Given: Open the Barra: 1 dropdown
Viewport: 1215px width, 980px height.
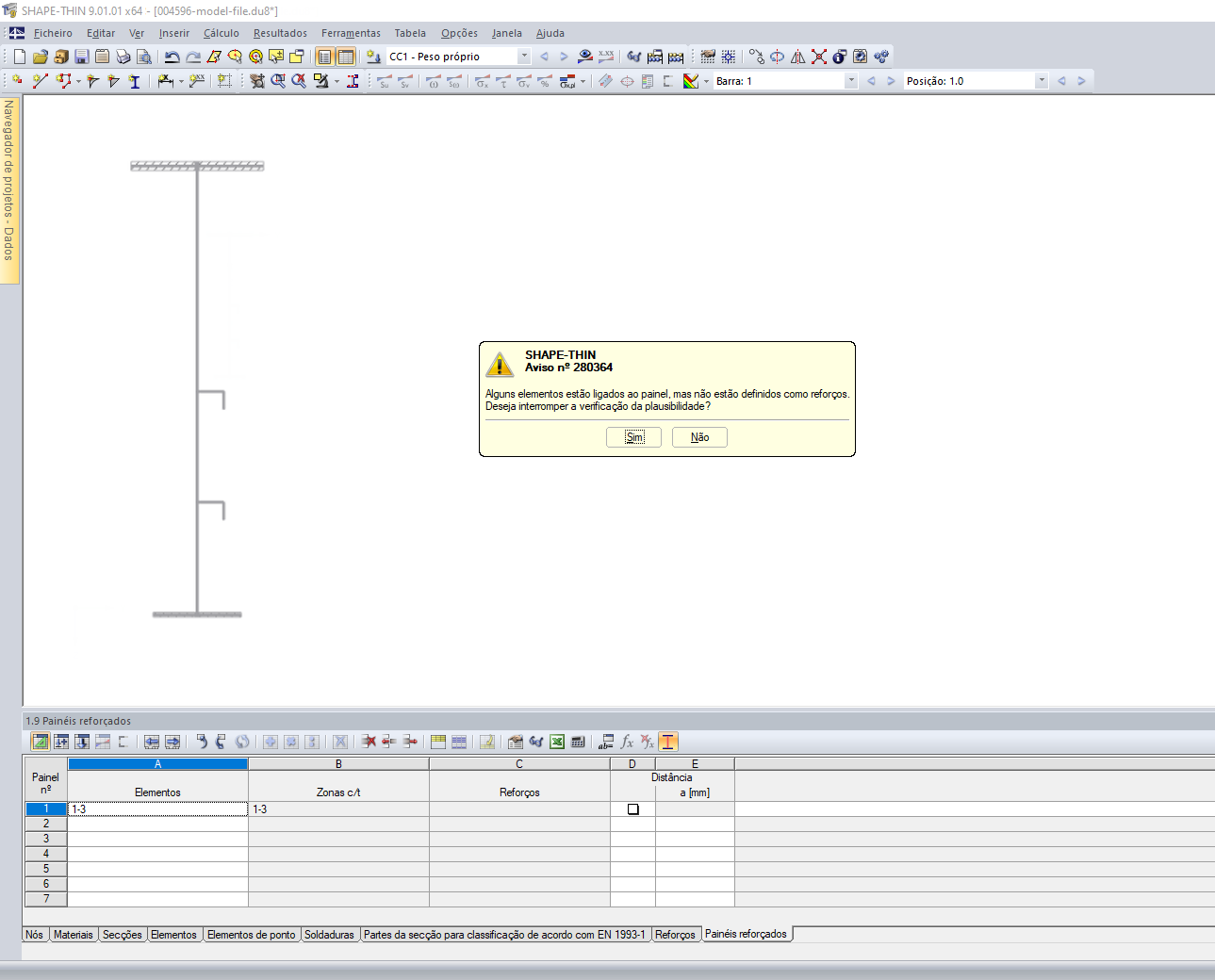Looking at the screenshot, I should point(851,81).
